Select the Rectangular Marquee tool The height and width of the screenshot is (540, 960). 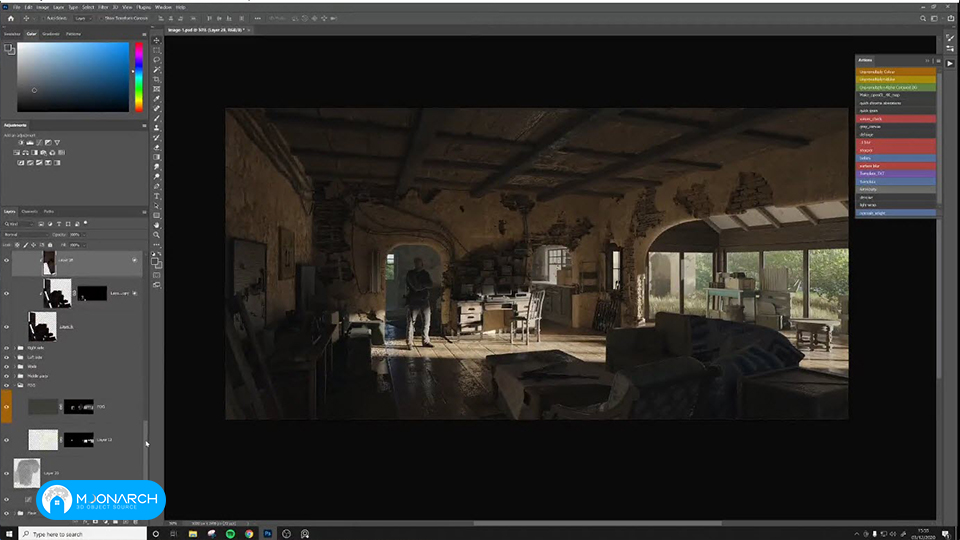157,50
